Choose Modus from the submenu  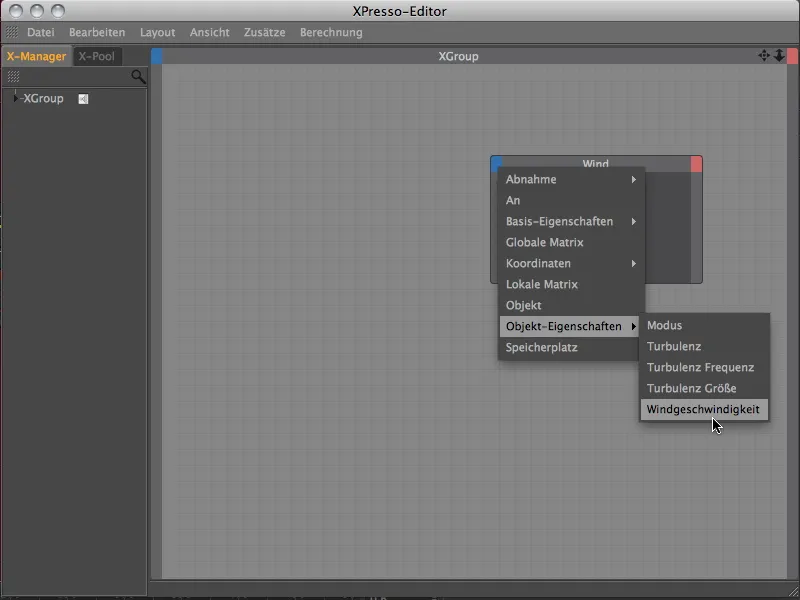tap(704, 326)
